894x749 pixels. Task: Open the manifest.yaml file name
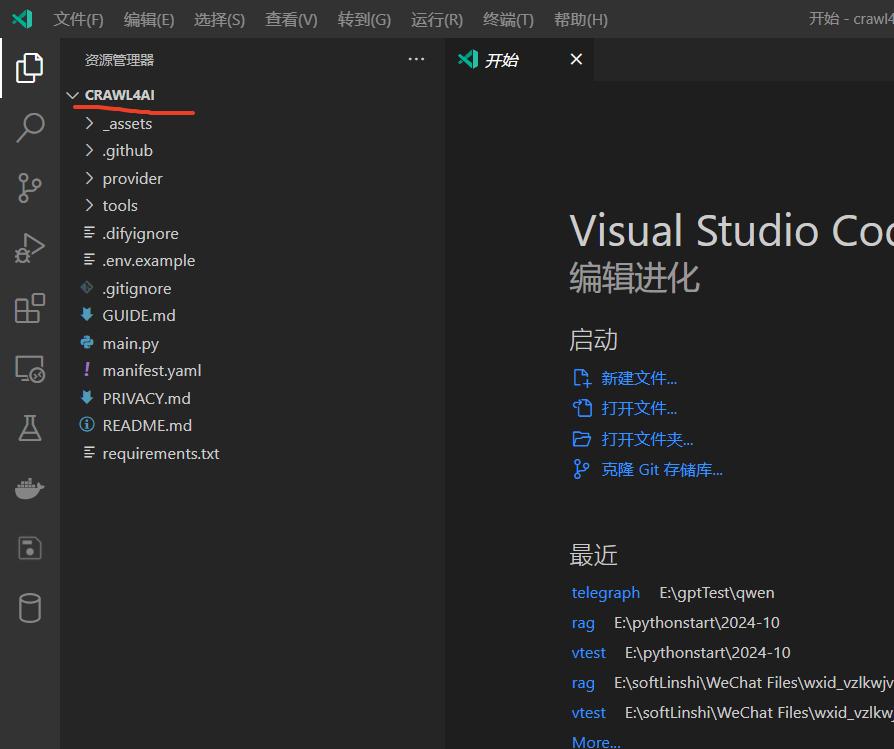pyautogui.click(x=152, y=371)
